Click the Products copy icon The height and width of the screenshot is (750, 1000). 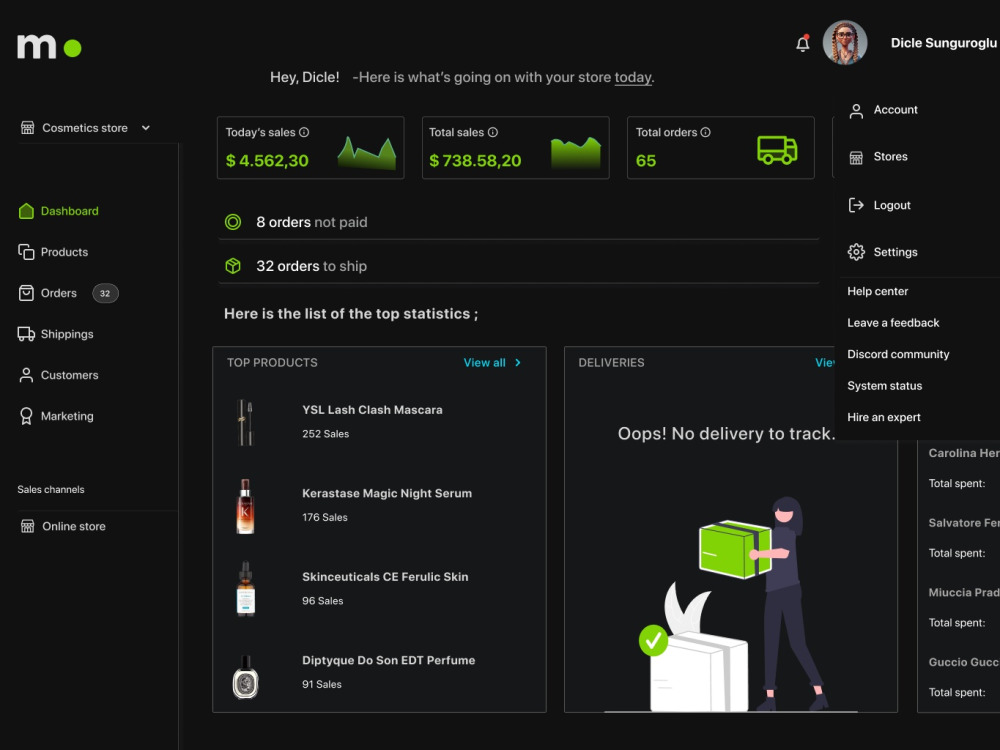pyautogui.click(x=26, y=252)
